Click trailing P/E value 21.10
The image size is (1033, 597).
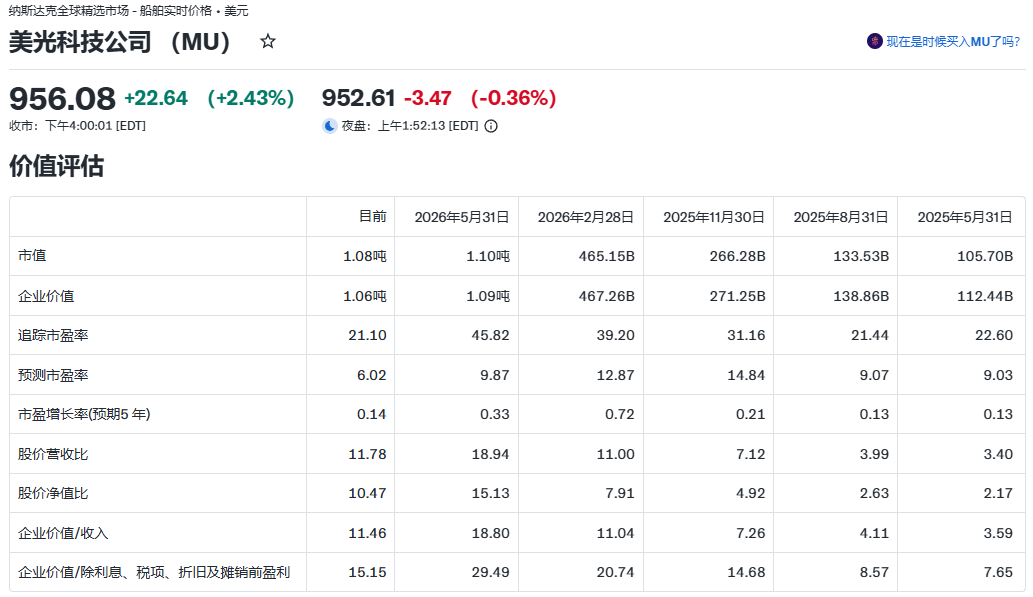point(368,335)
